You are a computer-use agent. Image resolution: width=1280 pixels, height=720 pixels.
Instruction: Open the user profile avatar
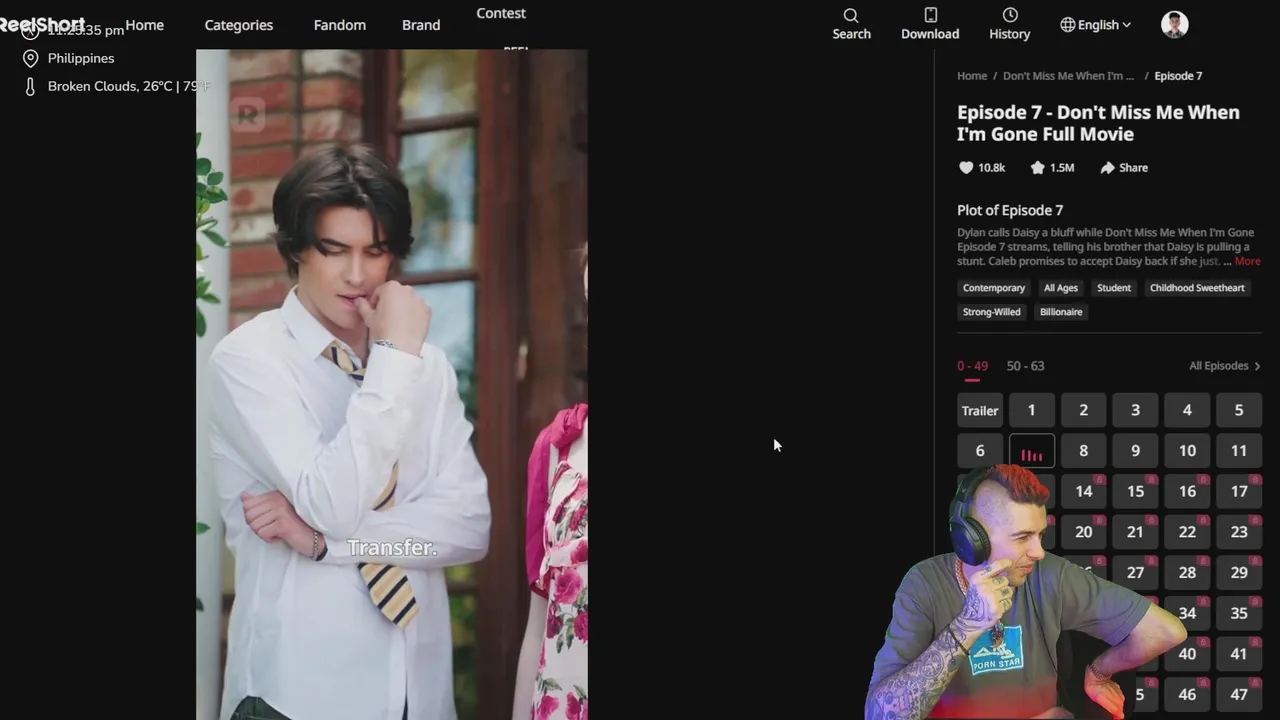coord(1175,25)
